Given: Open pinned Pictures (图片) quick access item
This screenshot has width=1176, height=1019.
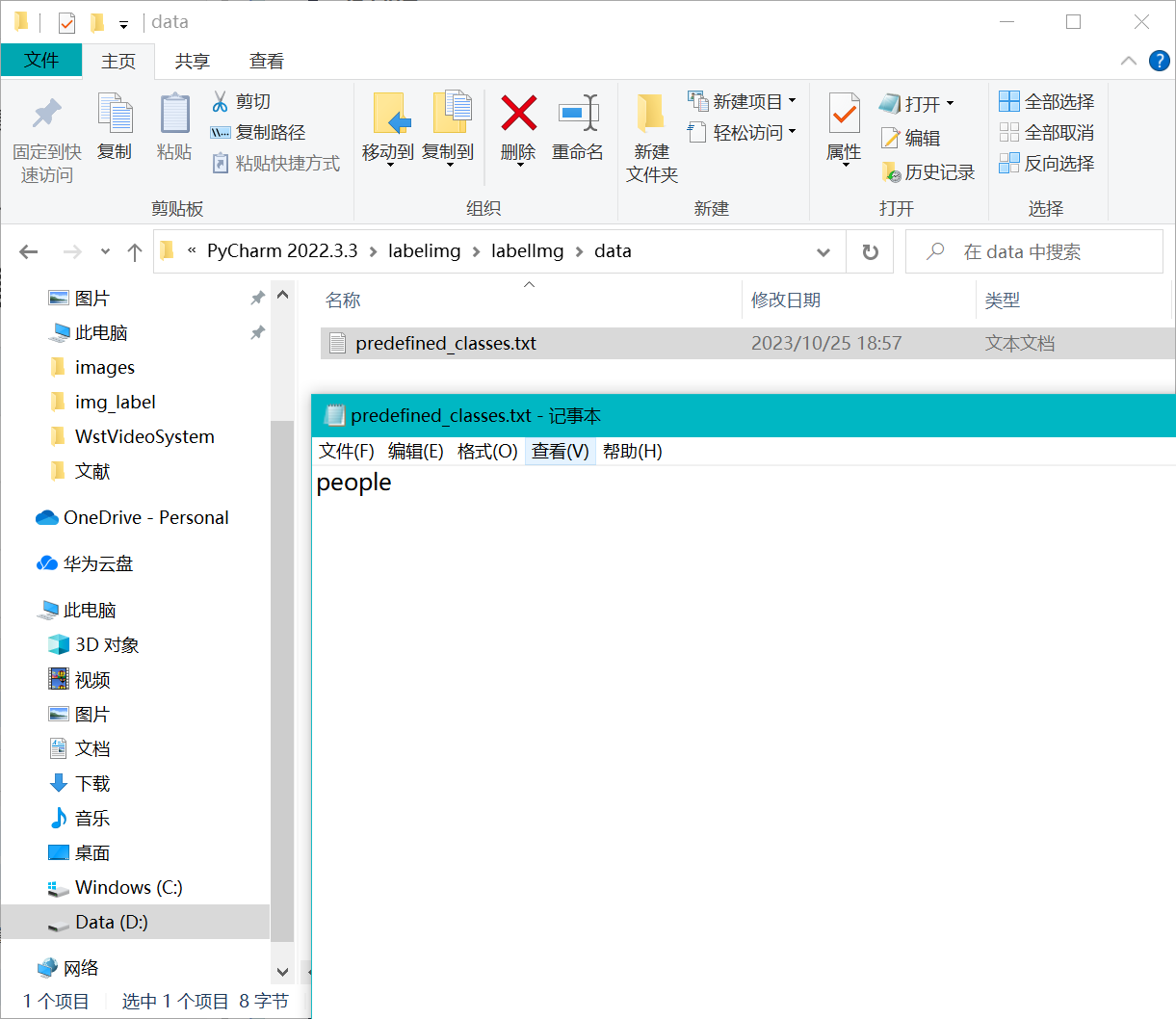Looking at the screenshot, I should coord(92,299).
